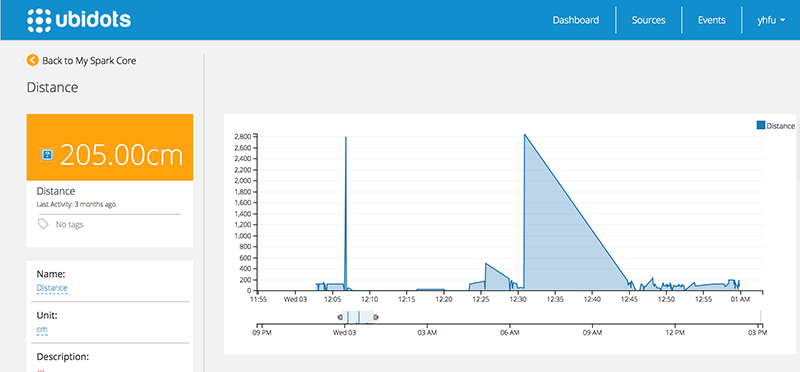Go back to My Spark Core
Image resolution: width=800 pixels, height=372 pixels.
[x=89, y=61]
